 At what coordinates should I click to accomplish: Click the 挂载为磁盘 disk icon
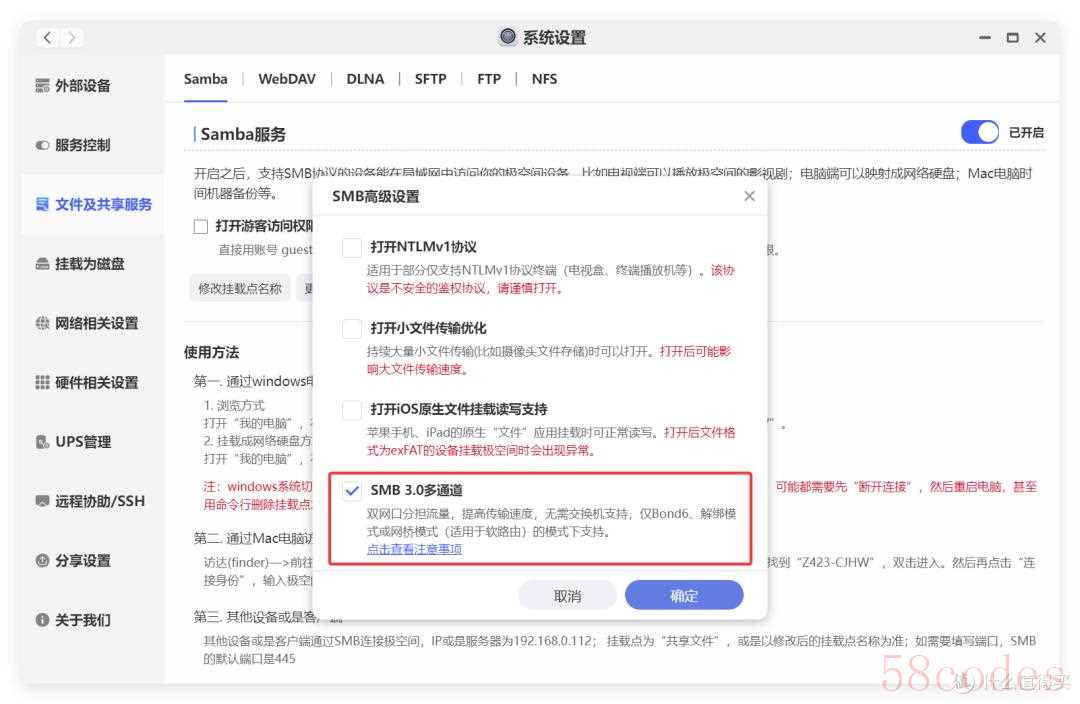[x=42, y=264]
